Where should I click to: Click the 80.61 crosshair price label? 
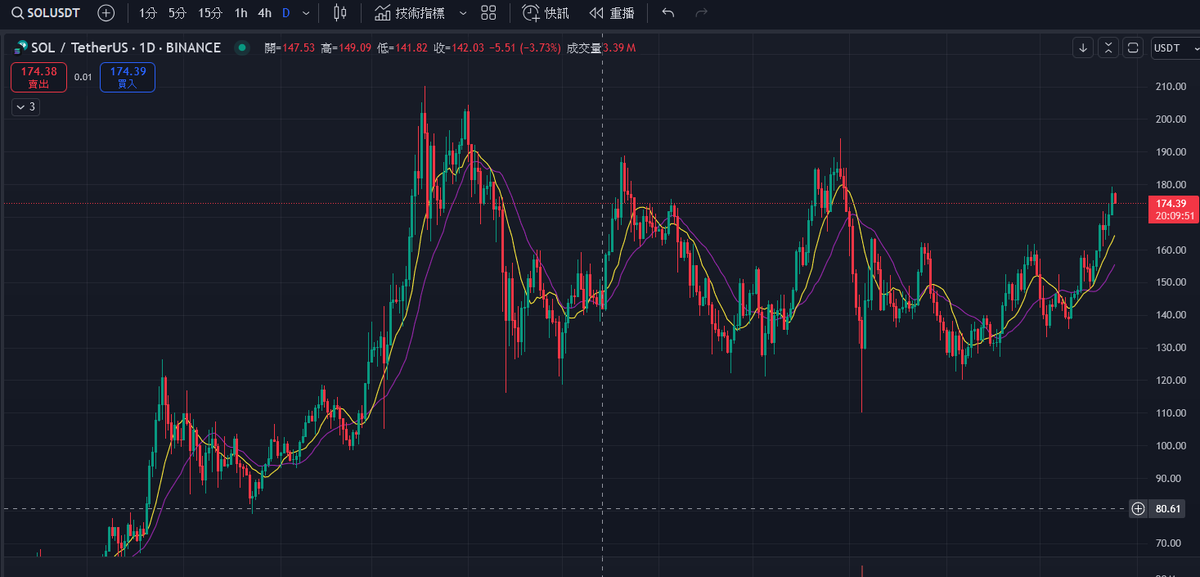[1168, 509]
